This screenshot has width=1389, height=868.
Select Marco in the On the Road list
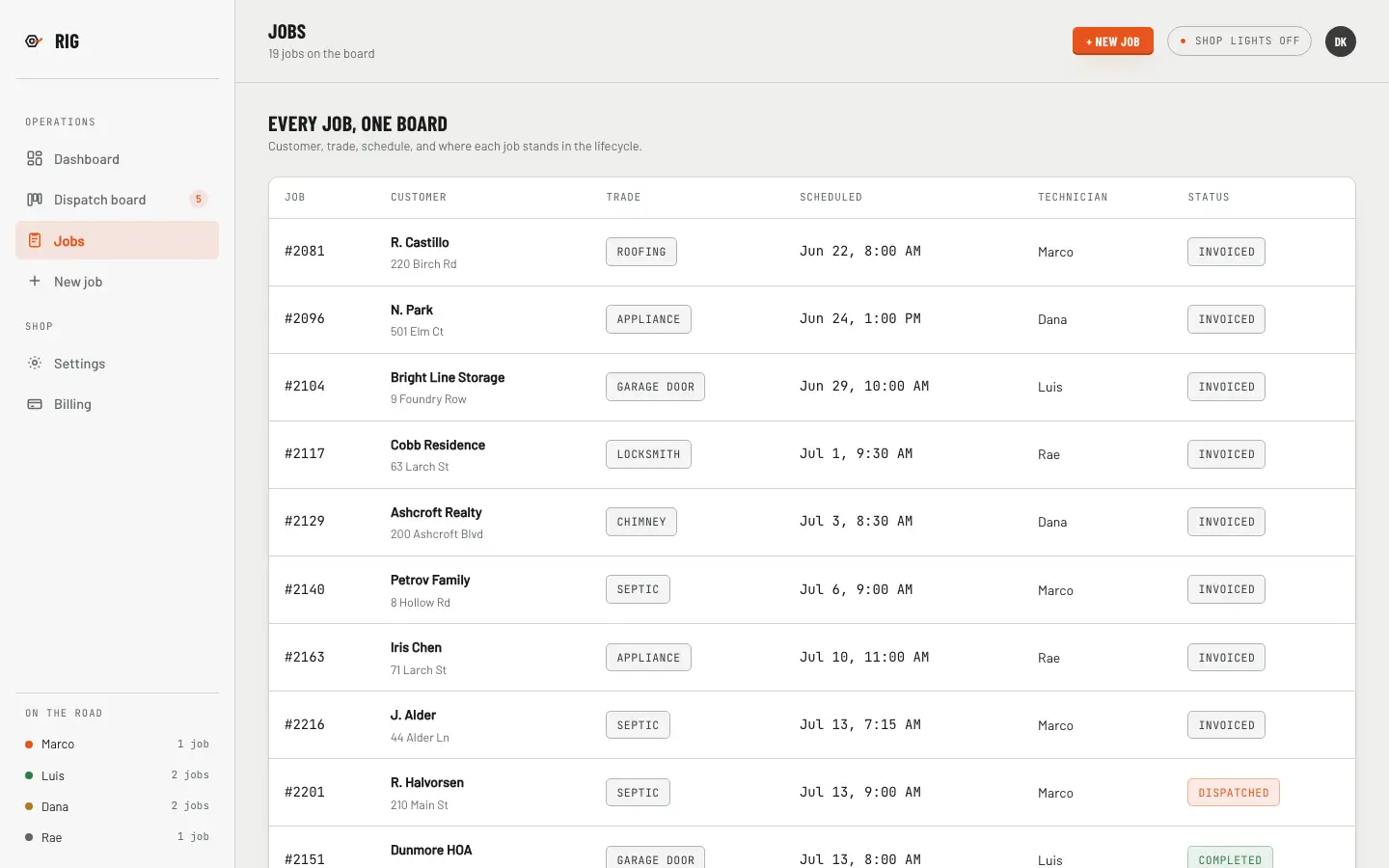(117, 745)
